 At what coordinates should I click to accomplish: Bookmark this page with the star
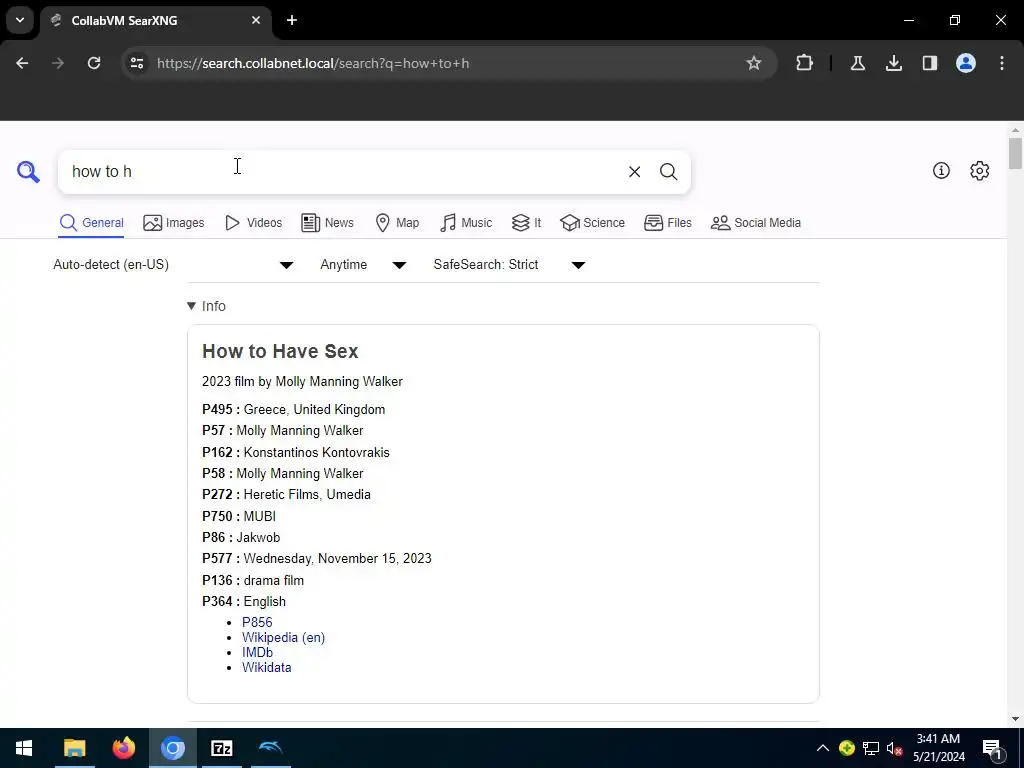[x=754, y=63]
